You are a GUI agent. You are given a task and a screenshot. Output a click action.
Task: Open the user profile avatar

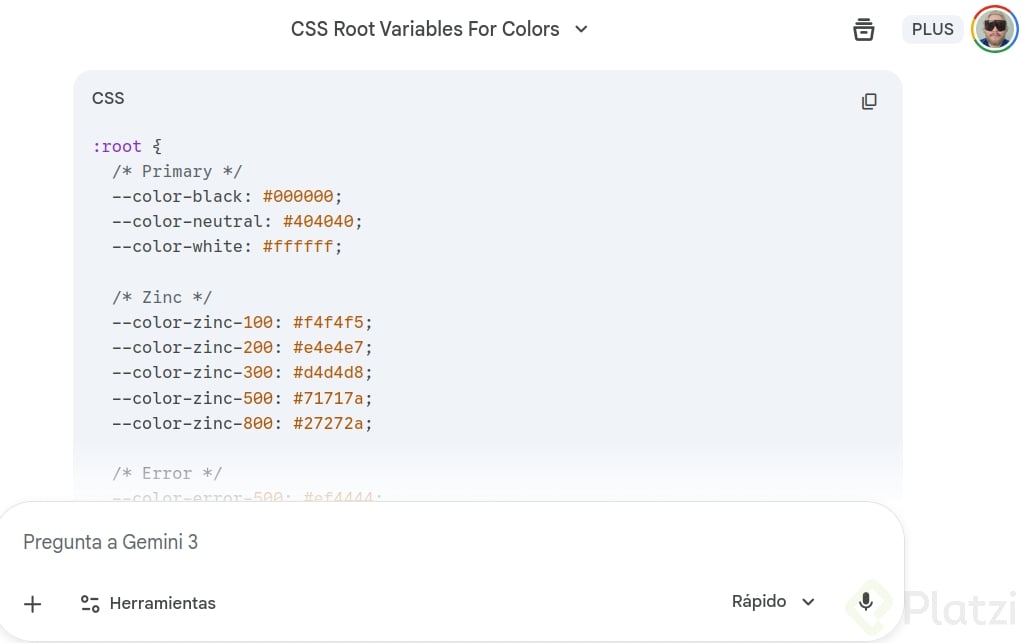pyautogui.click(x=994, y=29)
